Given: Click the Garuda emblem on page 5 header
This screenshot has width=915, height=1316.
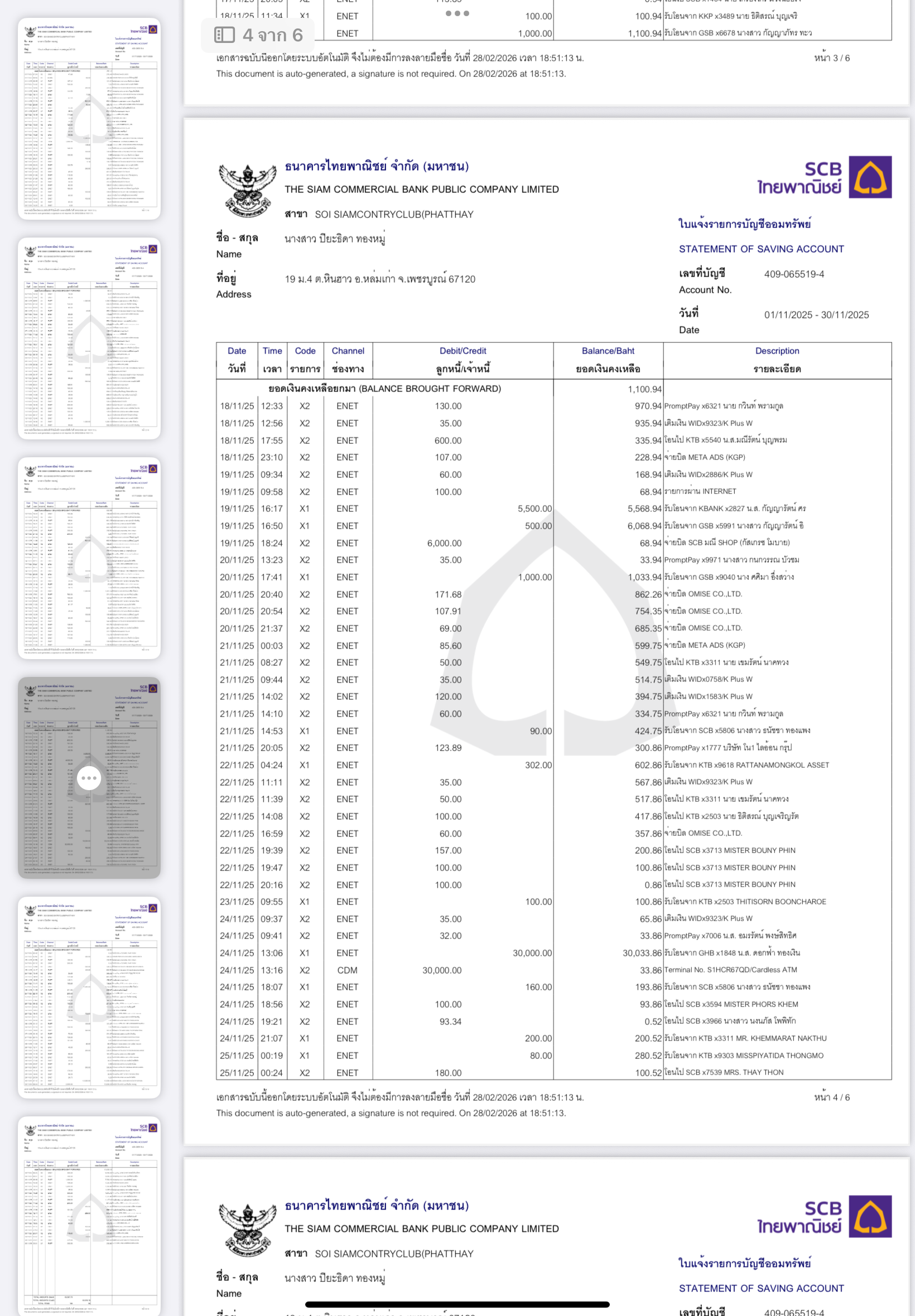Looking at the screenshot, I should (x=248, y=1230).
